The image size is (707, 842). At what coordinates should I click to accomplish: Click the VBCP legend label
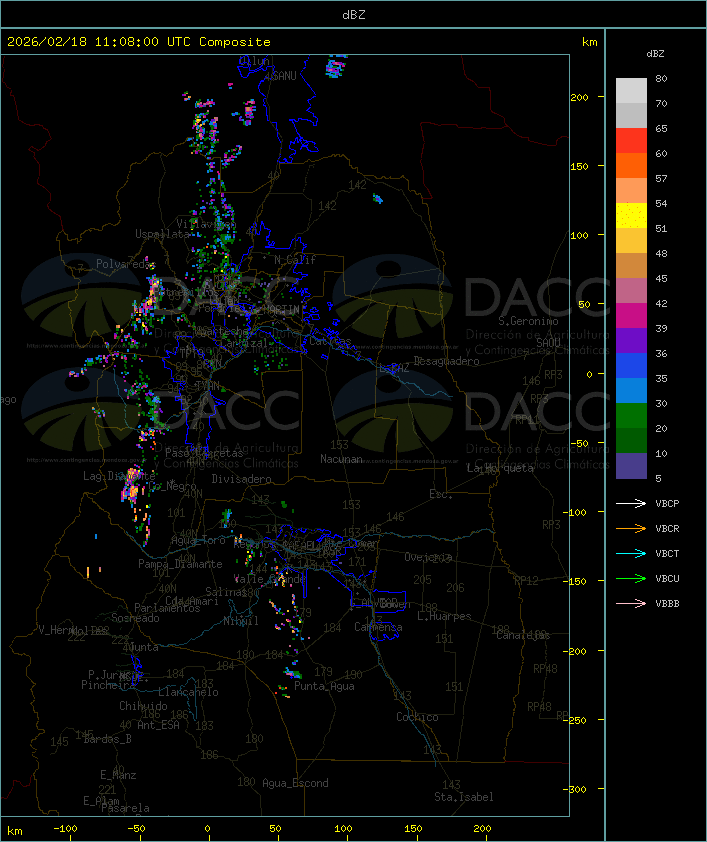[x=667, y=503]
